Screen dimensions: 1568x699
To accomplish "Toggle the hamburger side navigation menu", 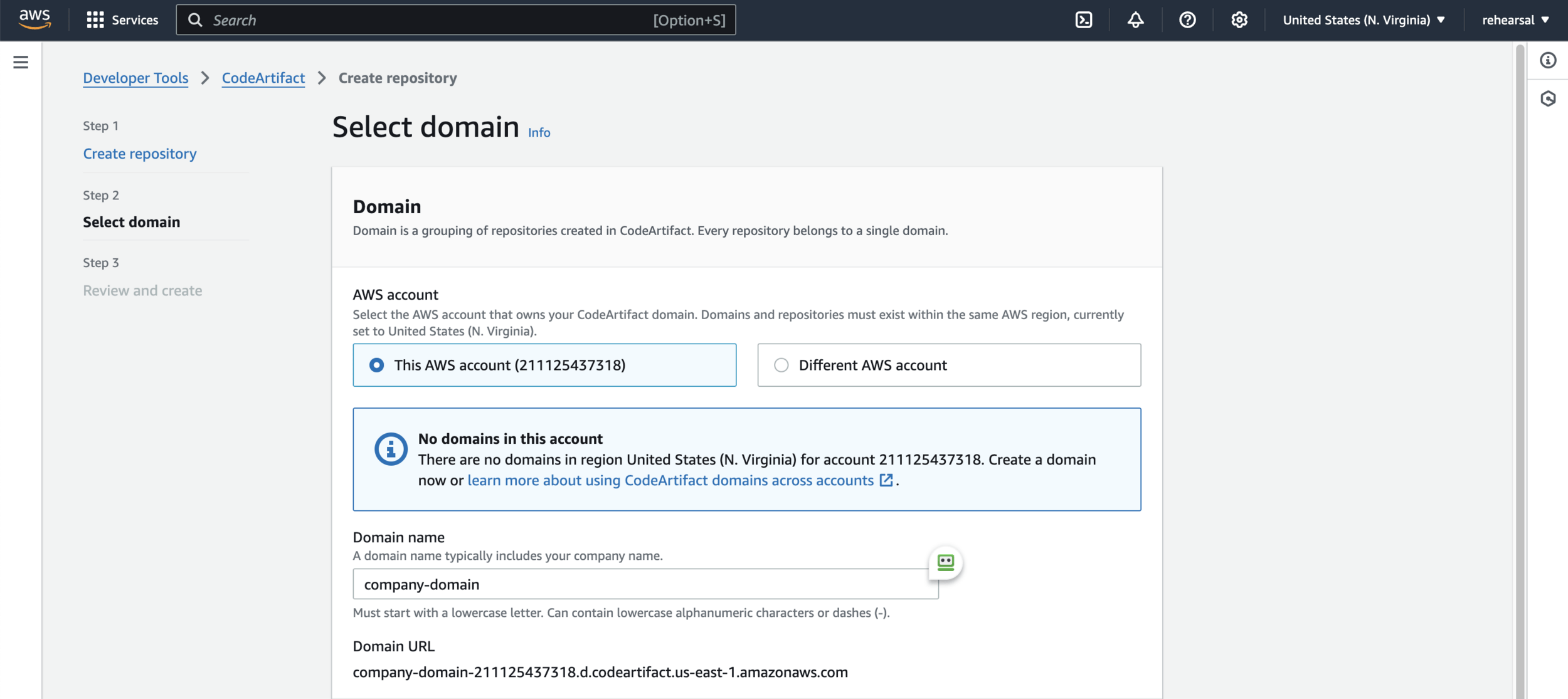I will pyautogui.click(x=21, y=62).
